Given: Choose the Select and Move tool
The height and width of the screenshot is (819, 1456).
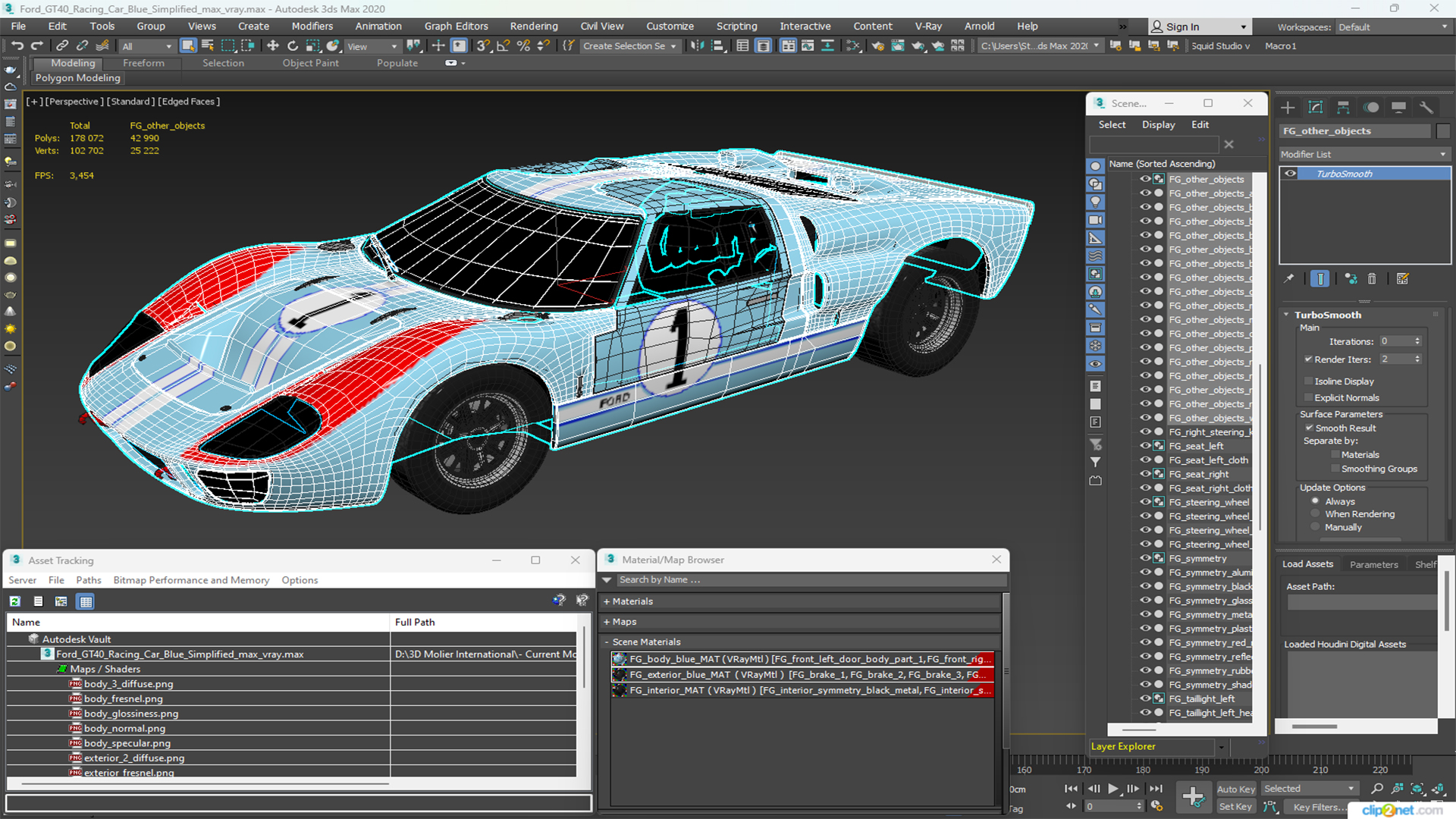Looking at the screenshot, I should point(273,46).
